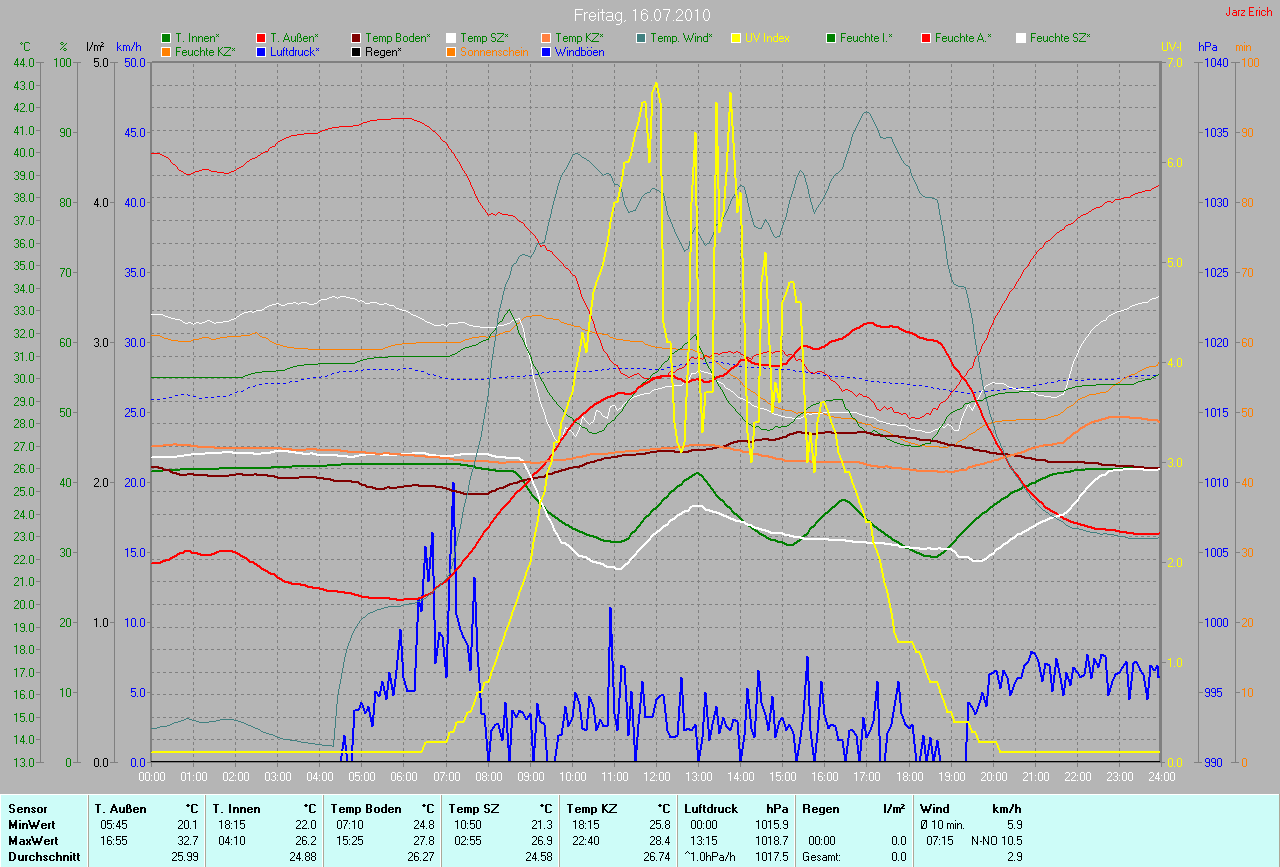The width and height of the screenshot is (1280, 867).
Task: Click the black Regen legend swatch
Action: pos(357,51)
